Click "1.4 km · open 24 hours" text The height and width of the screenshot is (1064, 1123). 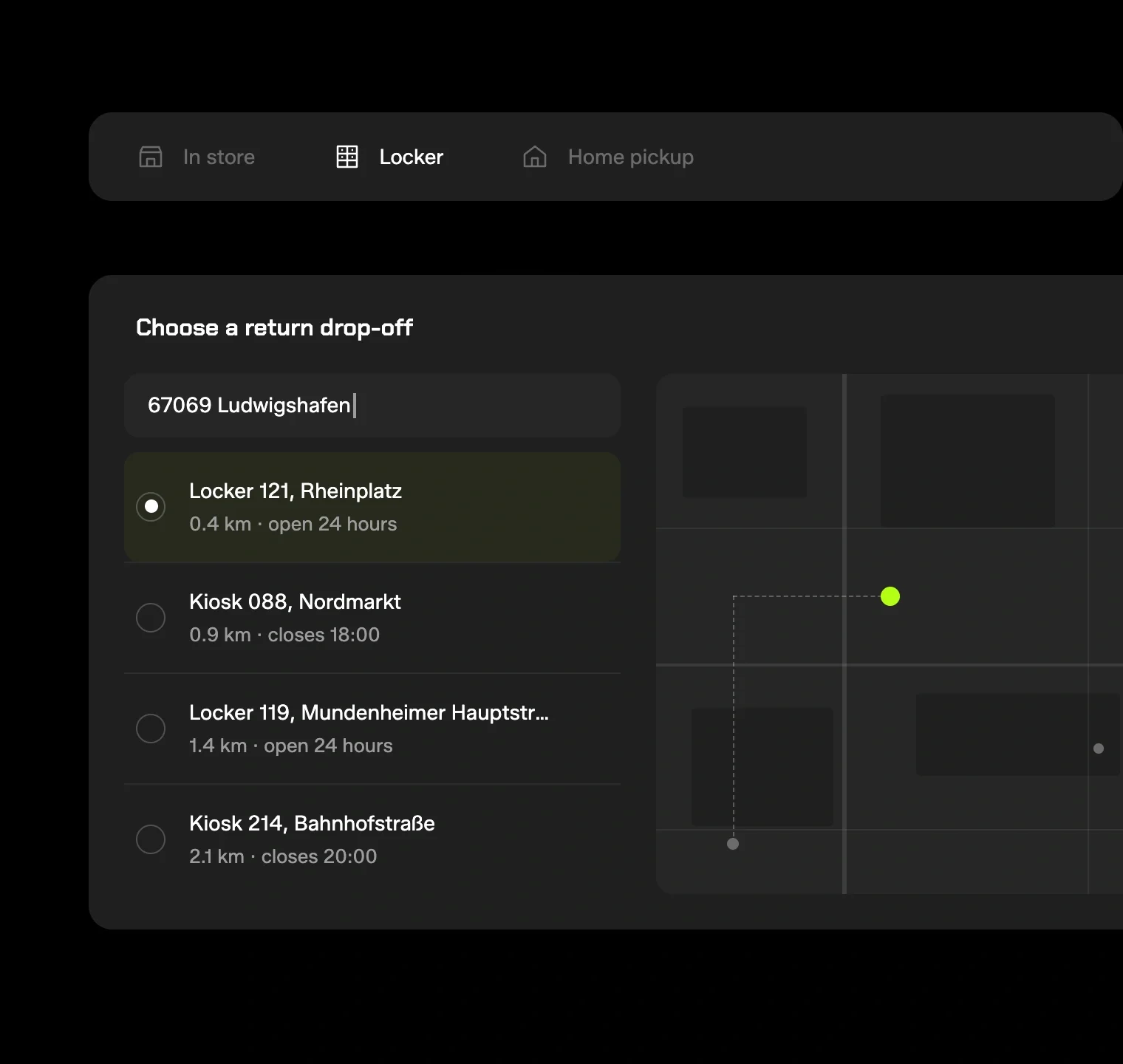(291, 746)
